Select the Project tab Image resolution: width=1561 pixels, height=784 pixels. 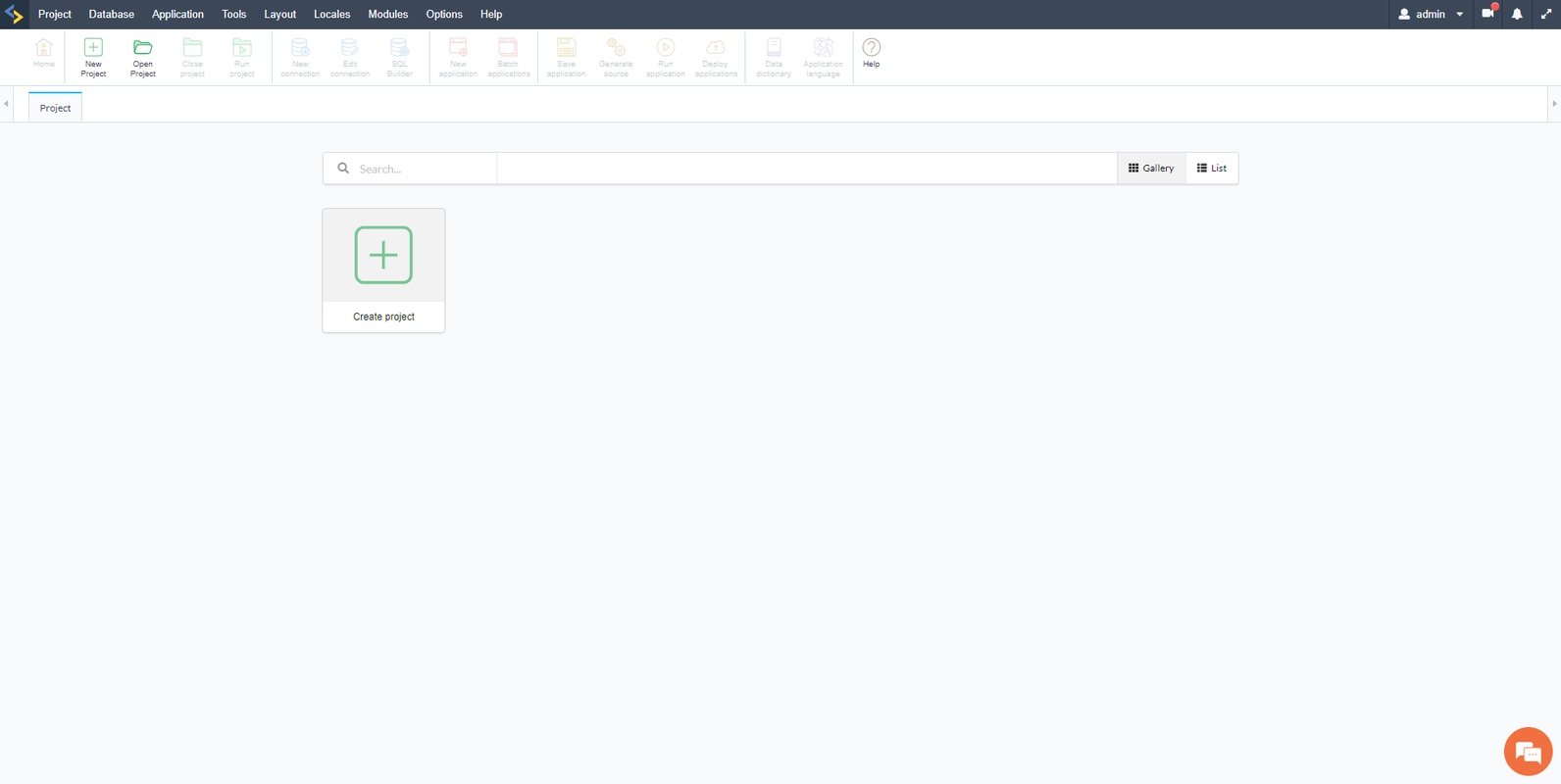pyautogui.click(x=55, y=108)
